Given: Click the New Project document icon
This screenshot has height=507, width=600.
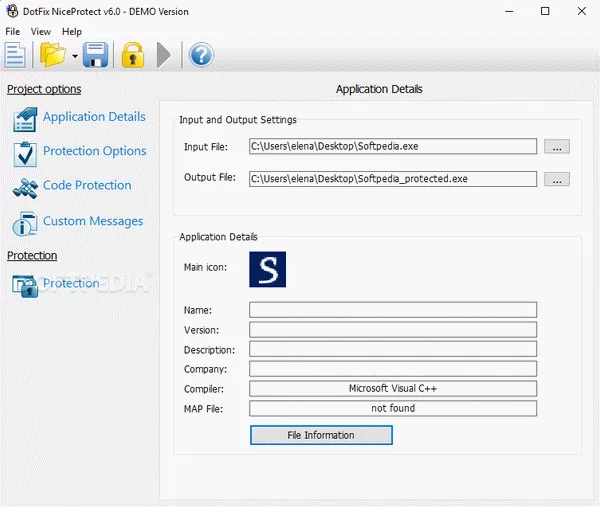Looking at the screenshot, I should (15, 55).
